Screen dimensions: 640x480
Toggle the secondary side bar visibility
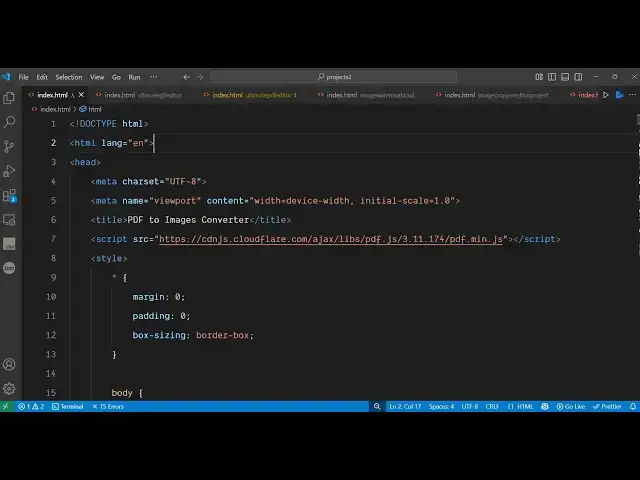(x=578, y=77)
